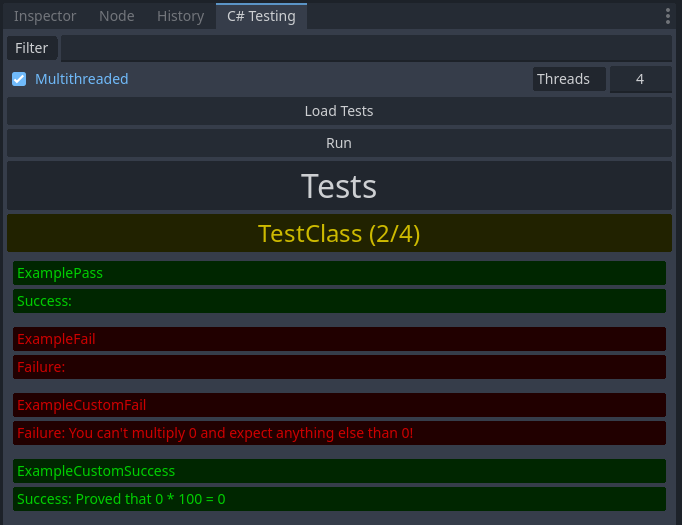Open the History tab
Image resolution: width=682 pixels, height=525 pixels.
click(181, 16)
